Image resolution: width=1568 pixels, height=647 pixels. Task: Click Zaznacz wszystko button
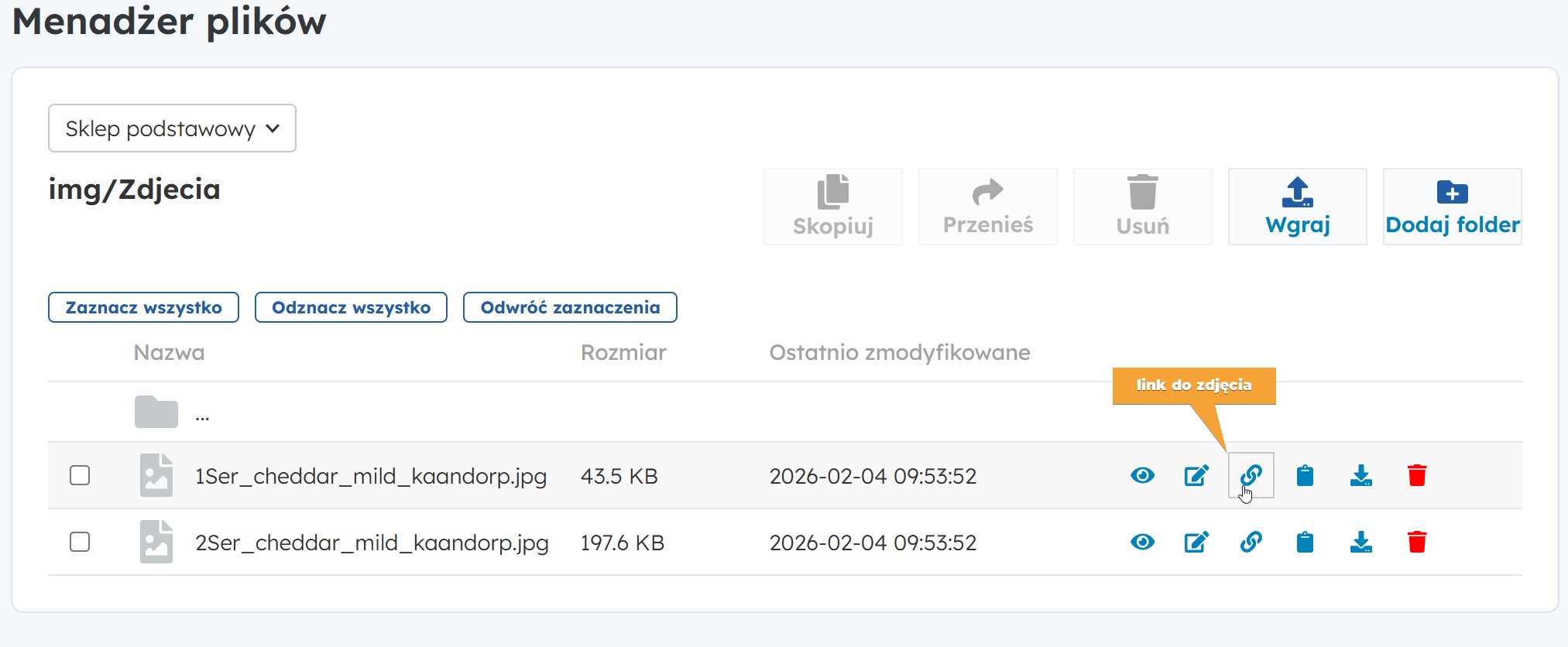[x=143, y=307]
